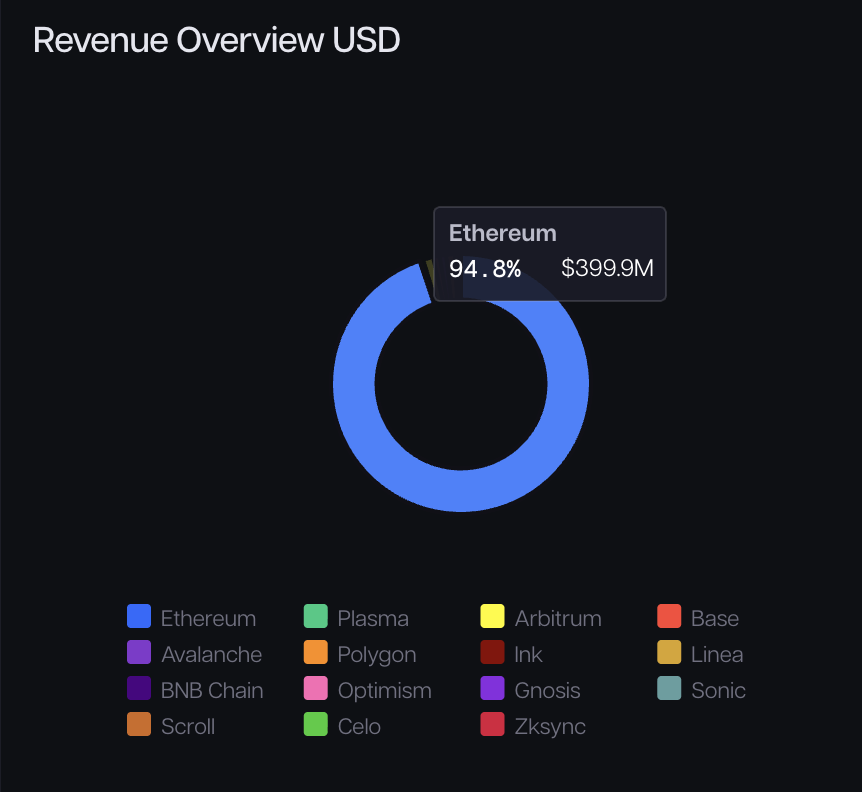Image resolution: width=862 pixels, height=792 pixels.
Task: Click the Celo legend label
Action: (x=359, y=727)
